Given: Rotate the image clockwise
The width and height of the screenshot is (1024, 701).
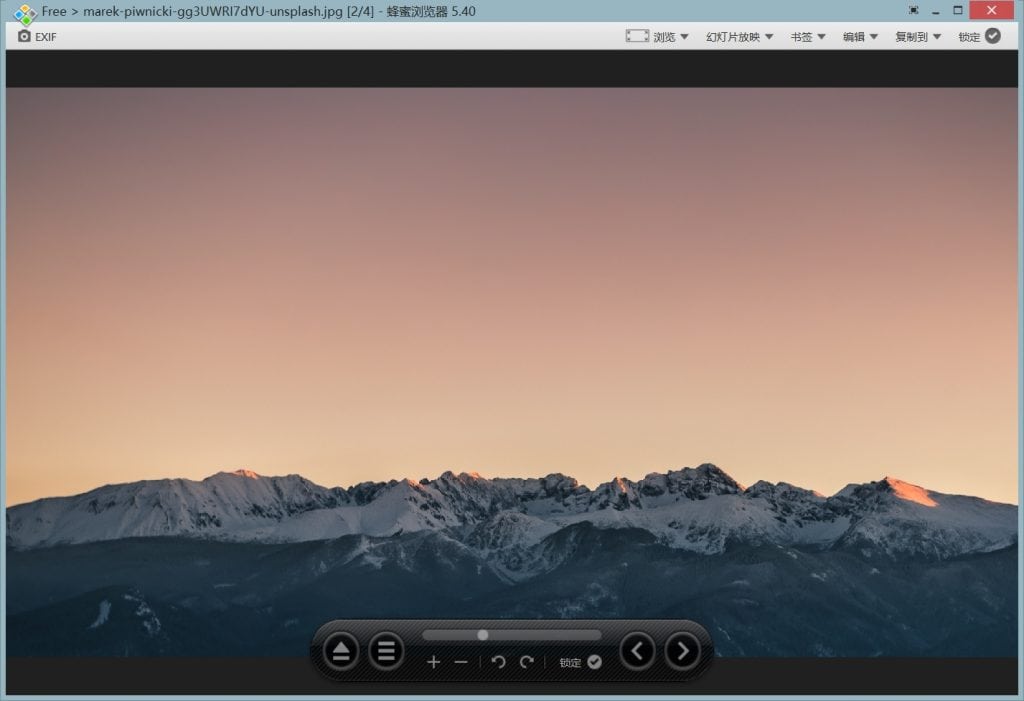Looking at the screenshot, I should click(526, 662).
